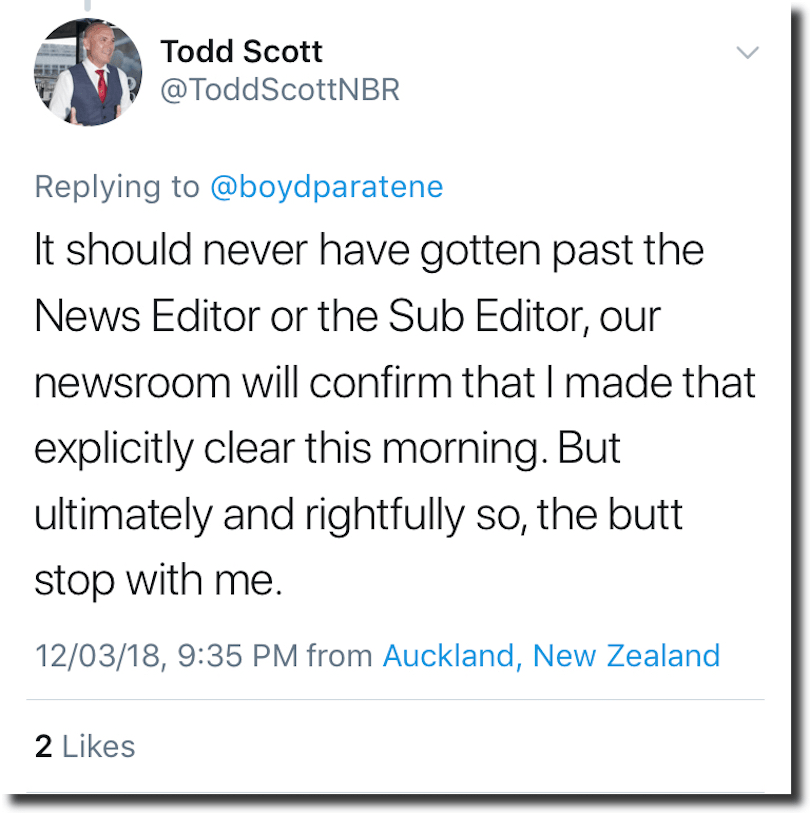Click the "Replying to" label
This screenshot has height=813, width=810.
click(x=117, y=187)
